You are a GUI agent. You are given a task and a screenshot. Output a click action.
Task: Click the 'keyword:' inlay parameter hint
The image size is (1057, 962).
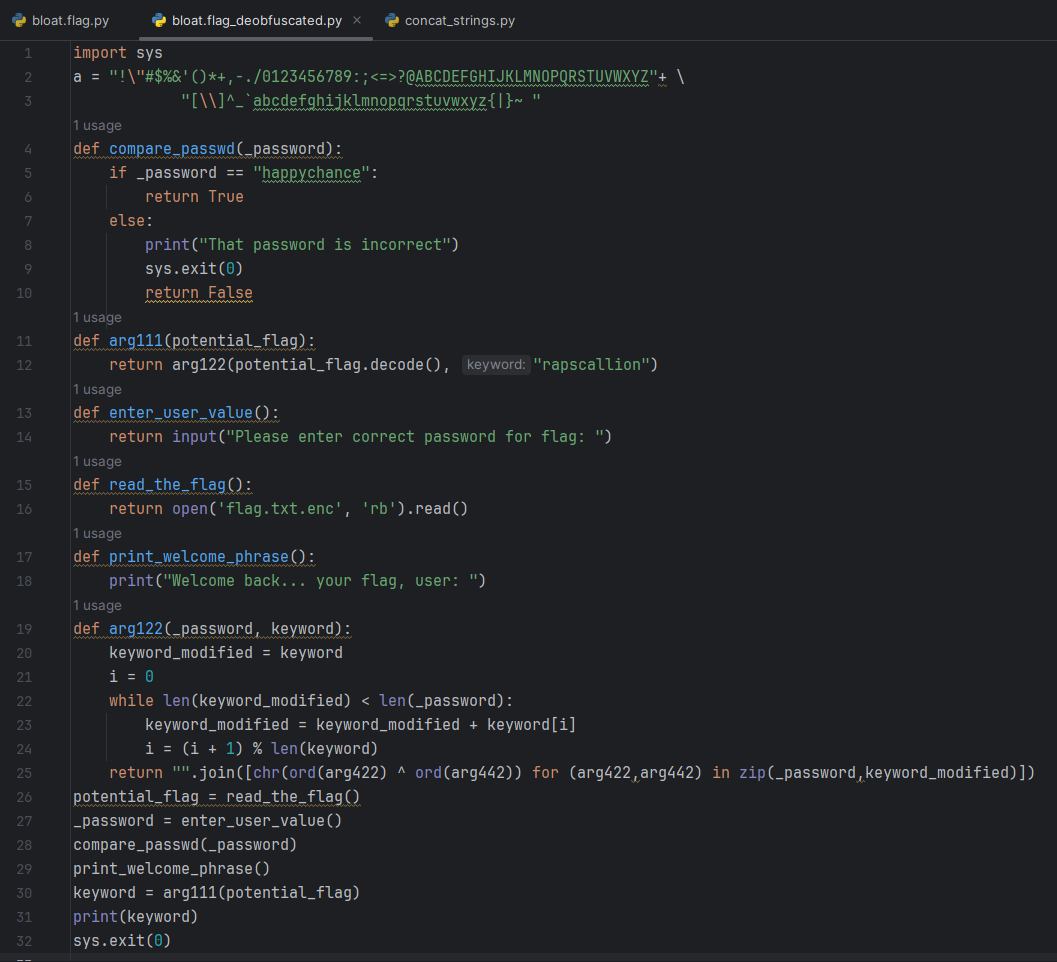[496, 365]
